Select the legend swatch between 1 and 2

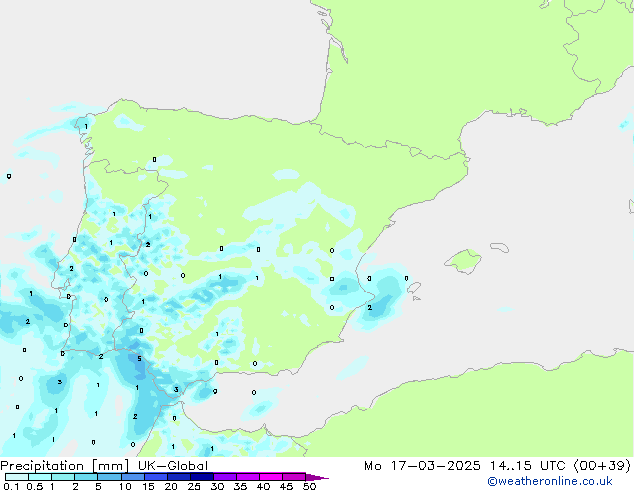(x=63, y=477)
